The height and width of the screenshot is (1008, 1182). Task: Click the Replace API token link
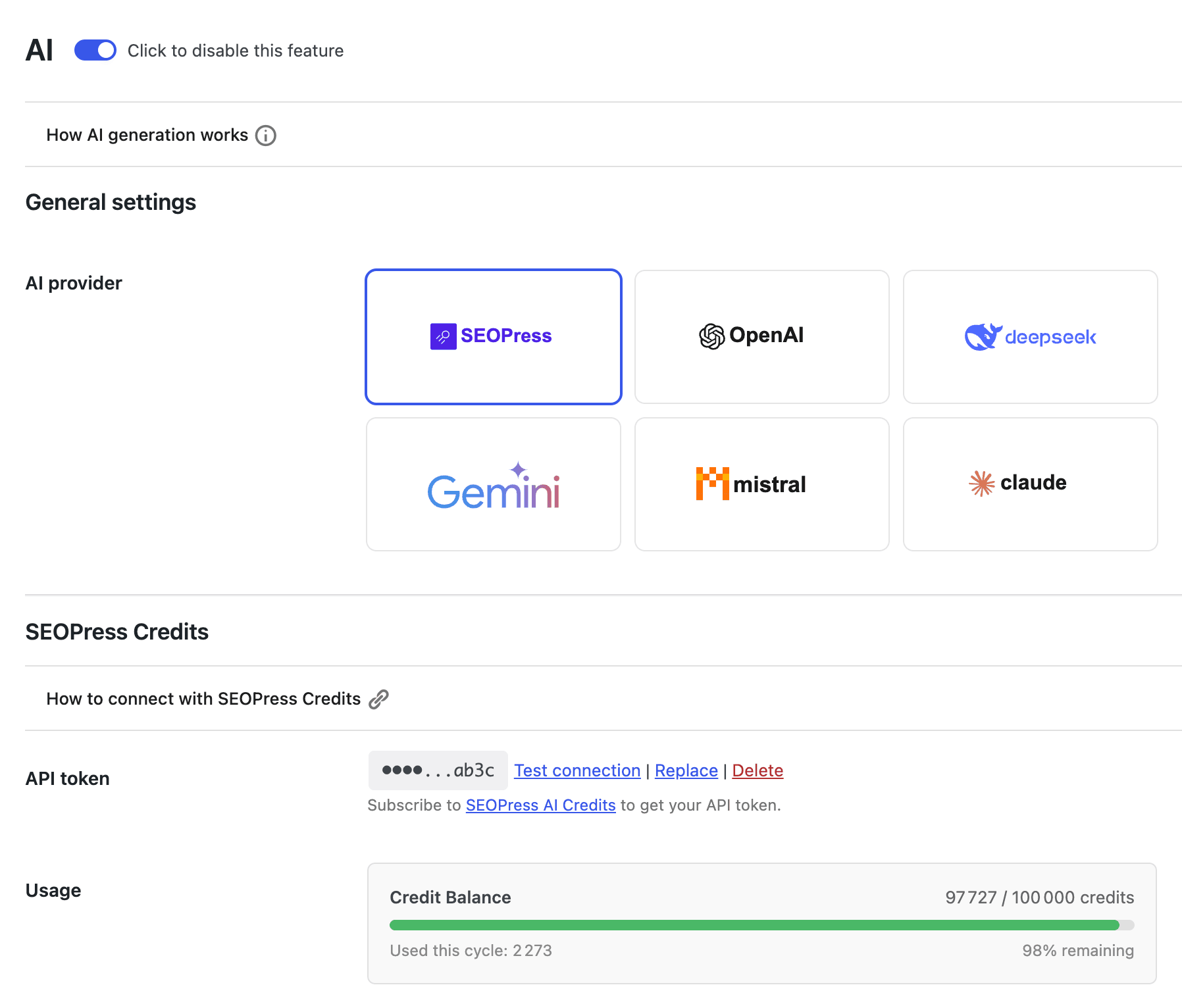click(686, 770)
